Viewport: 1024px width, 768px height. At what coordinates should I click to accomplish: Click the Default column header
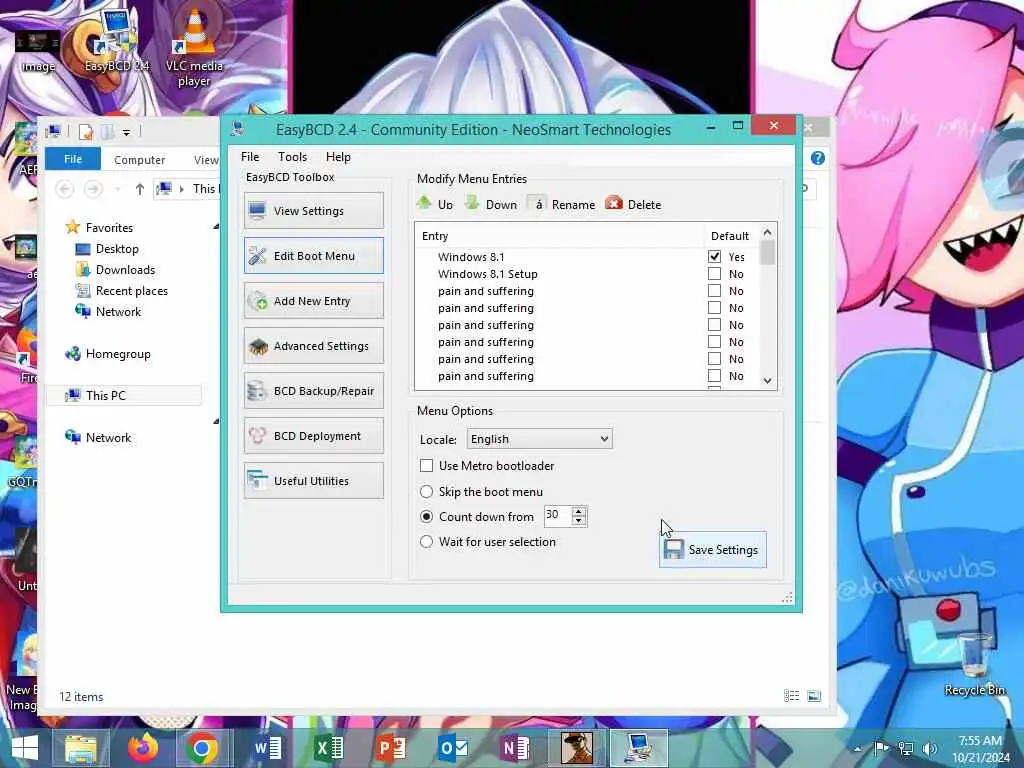[x=731, y=236]
